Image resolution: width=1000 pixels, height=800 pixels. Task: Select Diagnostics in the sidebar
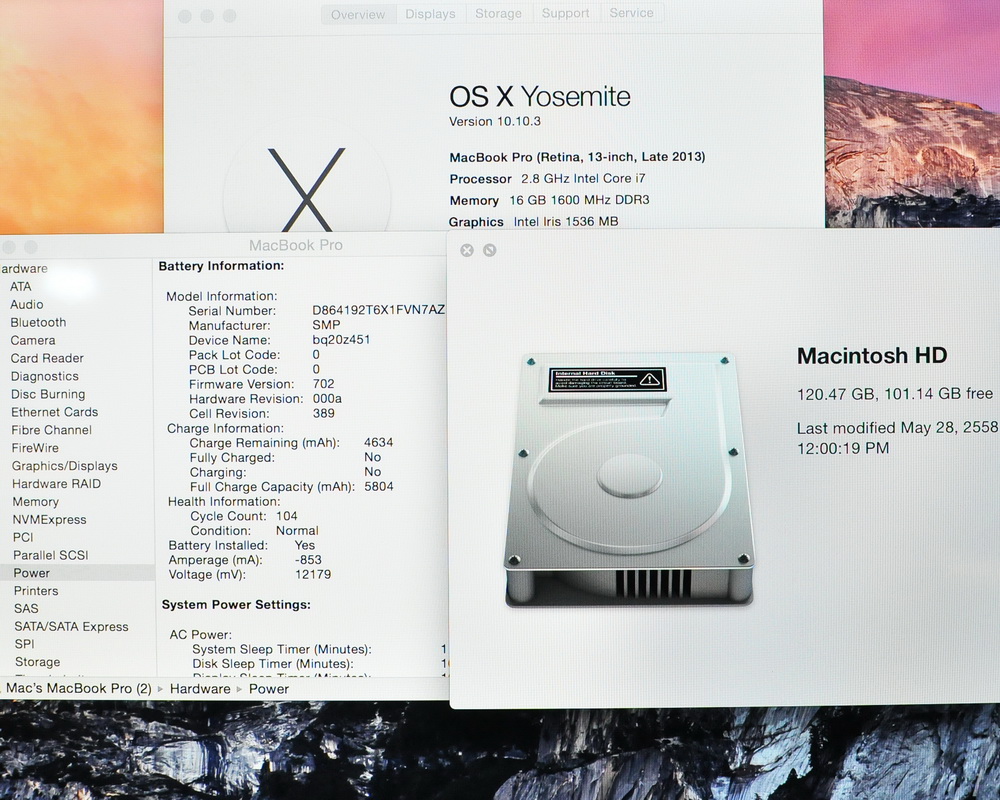(45, 376)
